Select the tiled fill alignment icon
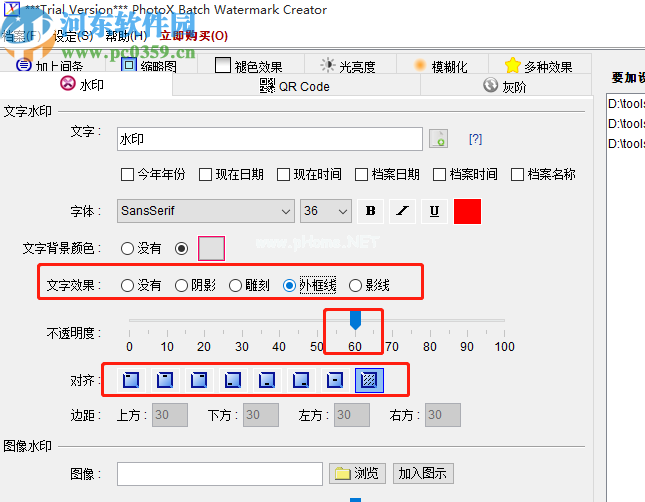This screenshot has height=502, width=645. [369, 380]
